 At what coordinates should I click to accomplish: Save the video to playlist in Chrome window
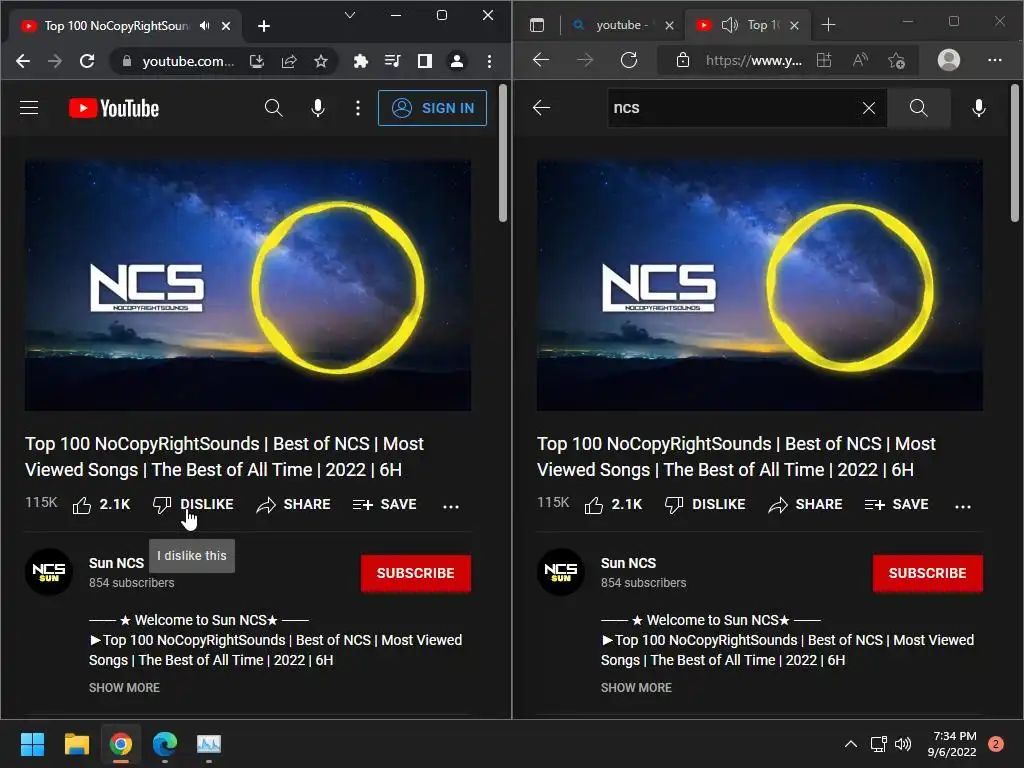385,505
